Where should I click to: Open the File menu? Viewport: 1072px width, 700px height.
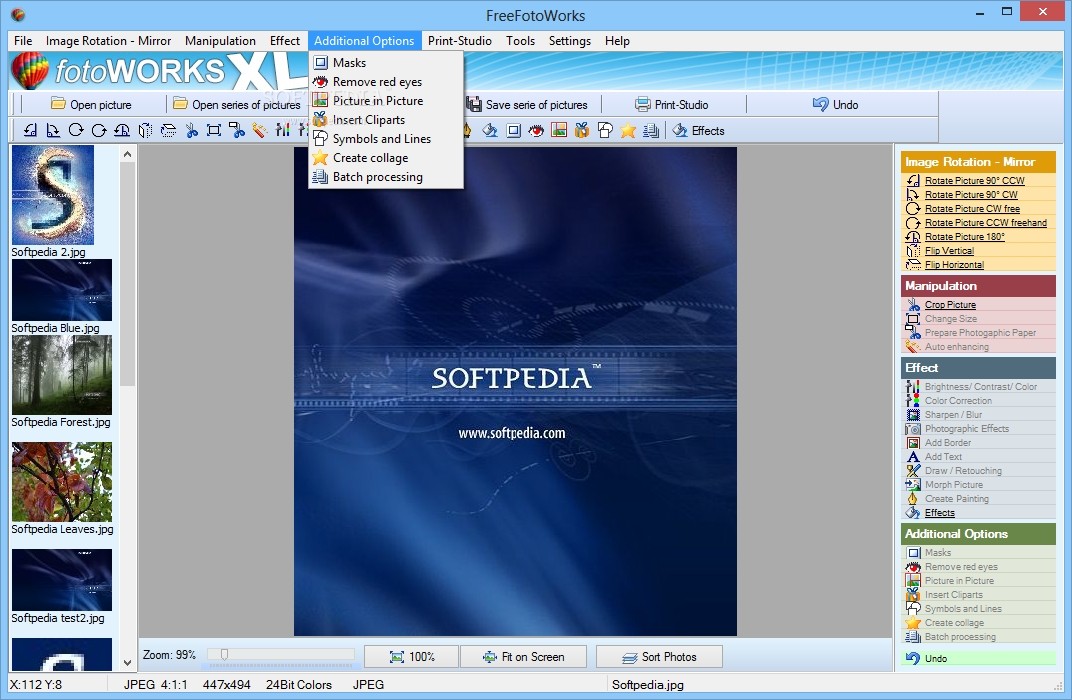[x=23, y=41]
